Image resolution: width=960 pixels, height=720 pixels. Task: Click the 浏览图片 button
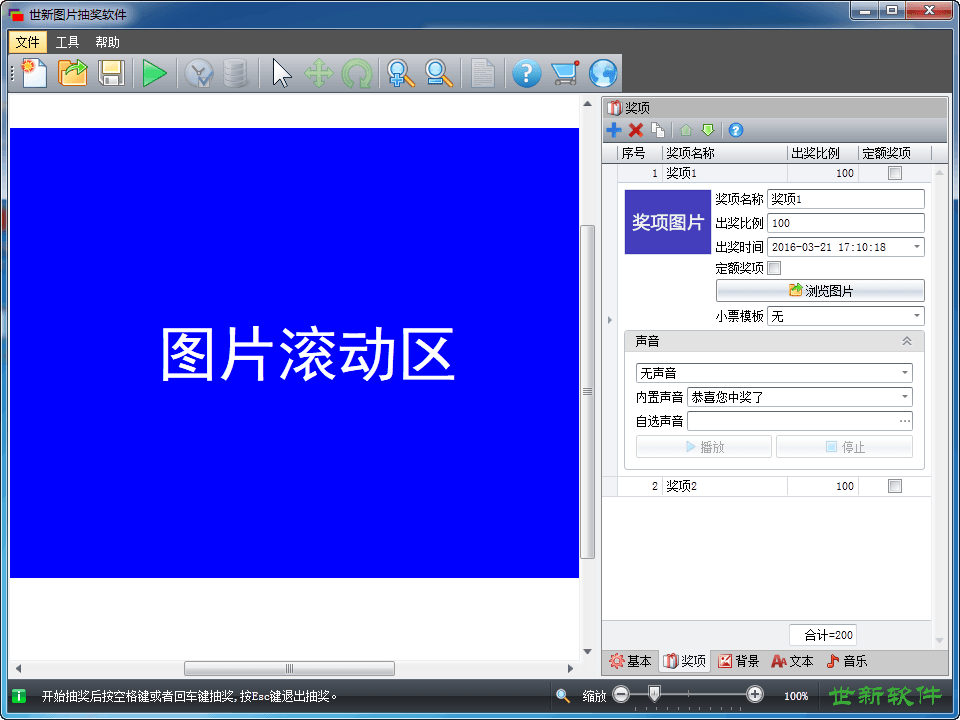tap(820, 291)
